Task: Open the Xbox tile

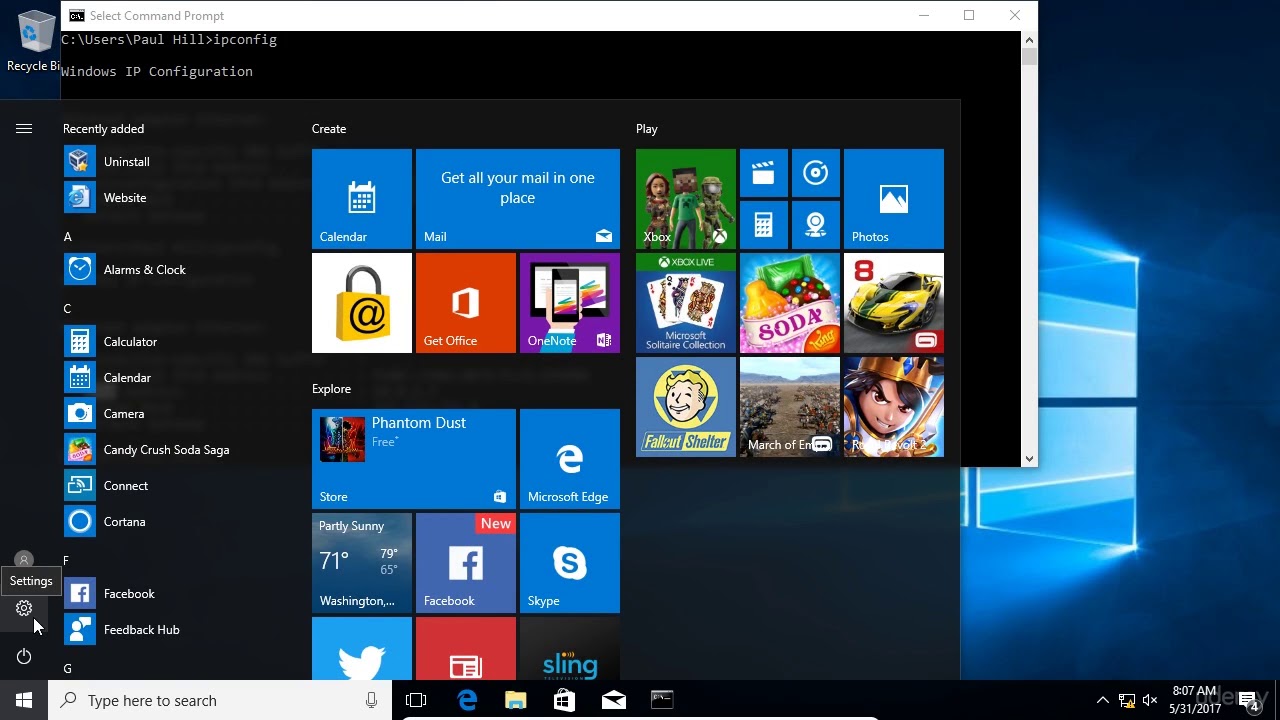Action: point(686,199)
